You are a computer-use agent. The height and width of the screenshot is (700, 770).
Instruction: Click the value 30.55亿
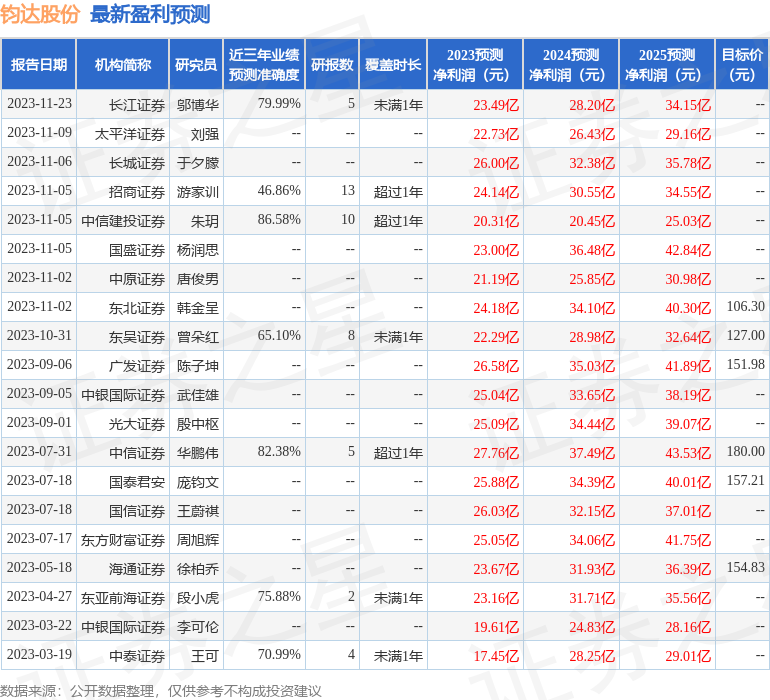(x=592, y=192)
